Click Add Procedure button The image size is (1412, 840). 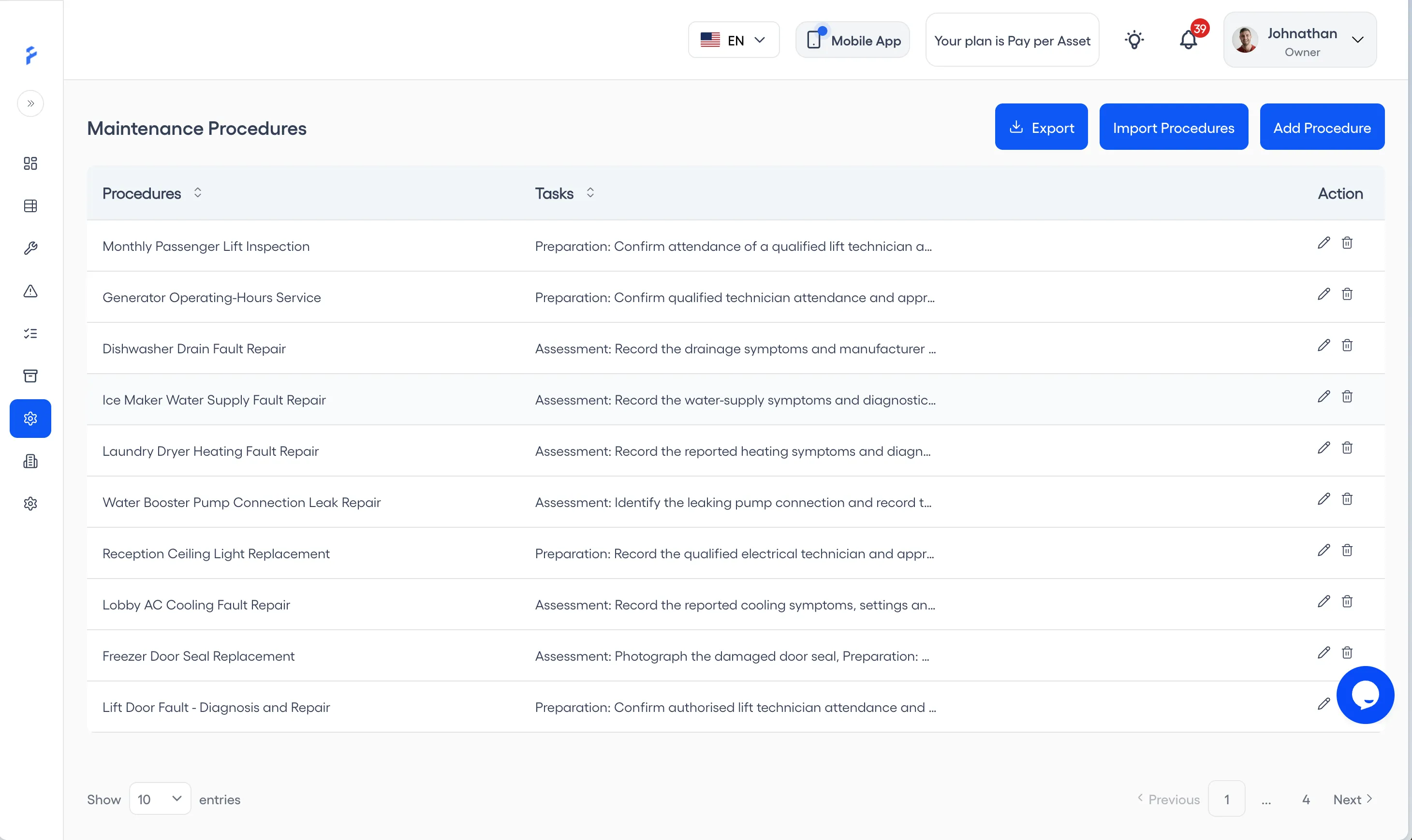pos(1322,127)
